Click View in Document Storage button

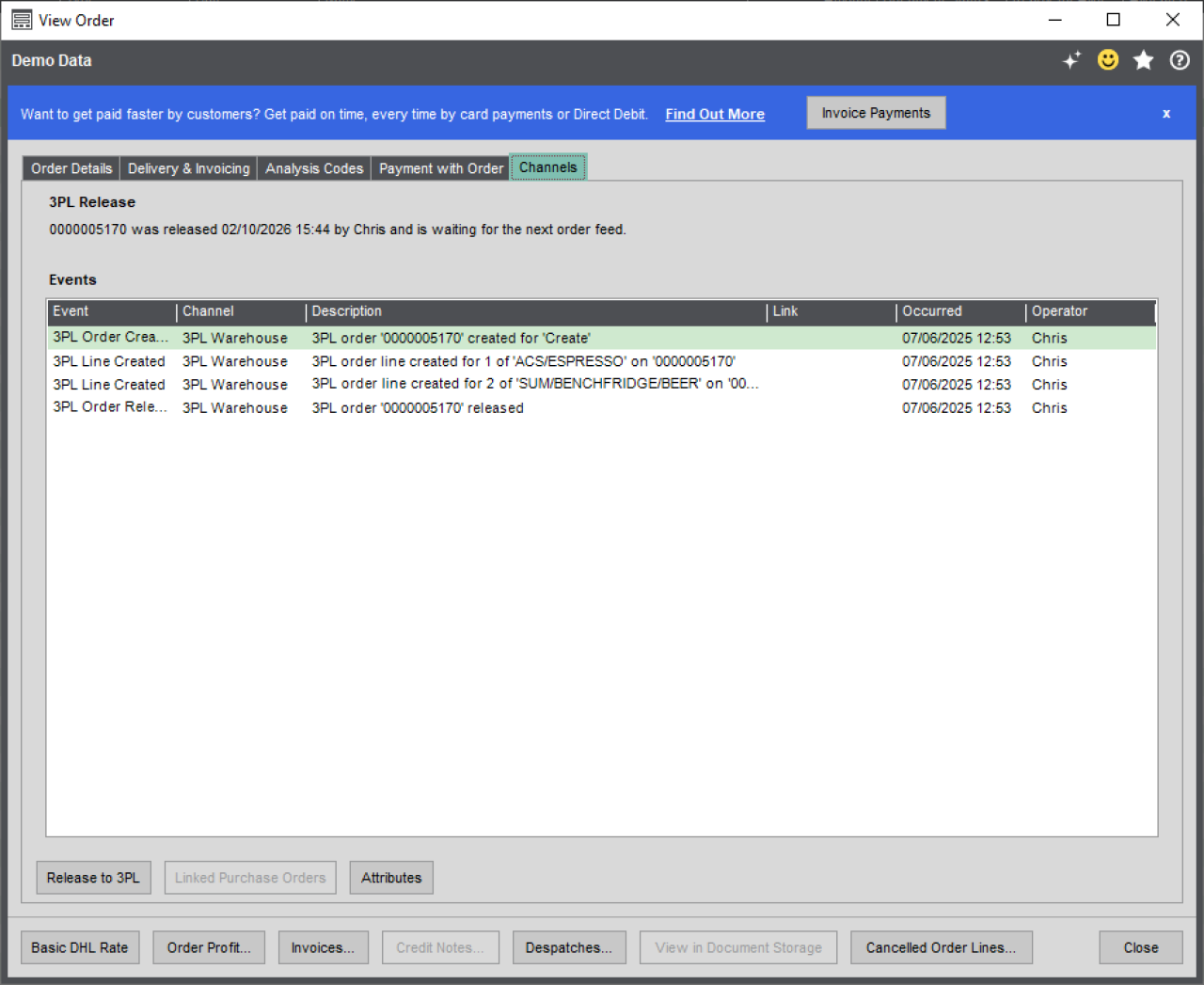point(738,947)
